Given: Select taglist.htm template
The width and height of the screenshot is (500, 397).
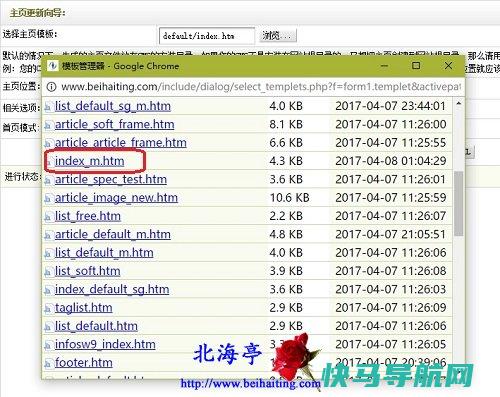Looking at the screenshot, I should (83, 308).
